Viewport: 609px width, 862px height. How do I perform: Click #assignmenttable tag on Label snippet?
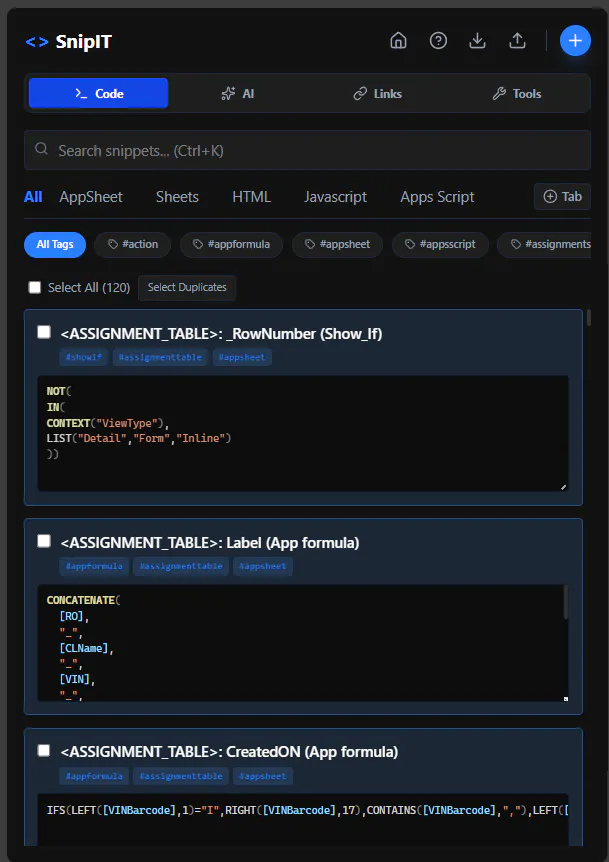pyautogui.click(x=181, y=566)
